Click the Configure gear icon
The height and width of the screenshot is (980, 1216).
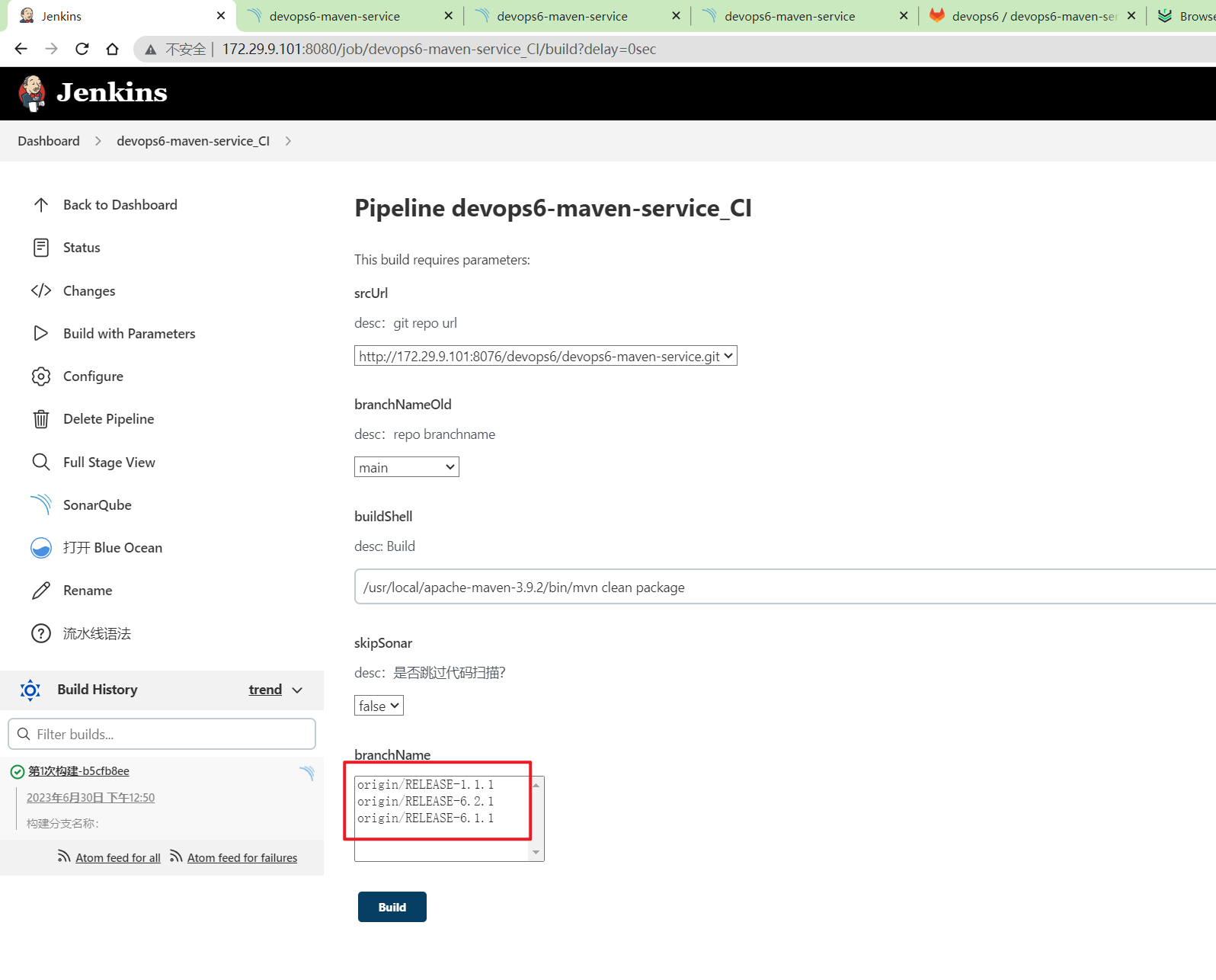pyautogui.click(x=41, y=376)
